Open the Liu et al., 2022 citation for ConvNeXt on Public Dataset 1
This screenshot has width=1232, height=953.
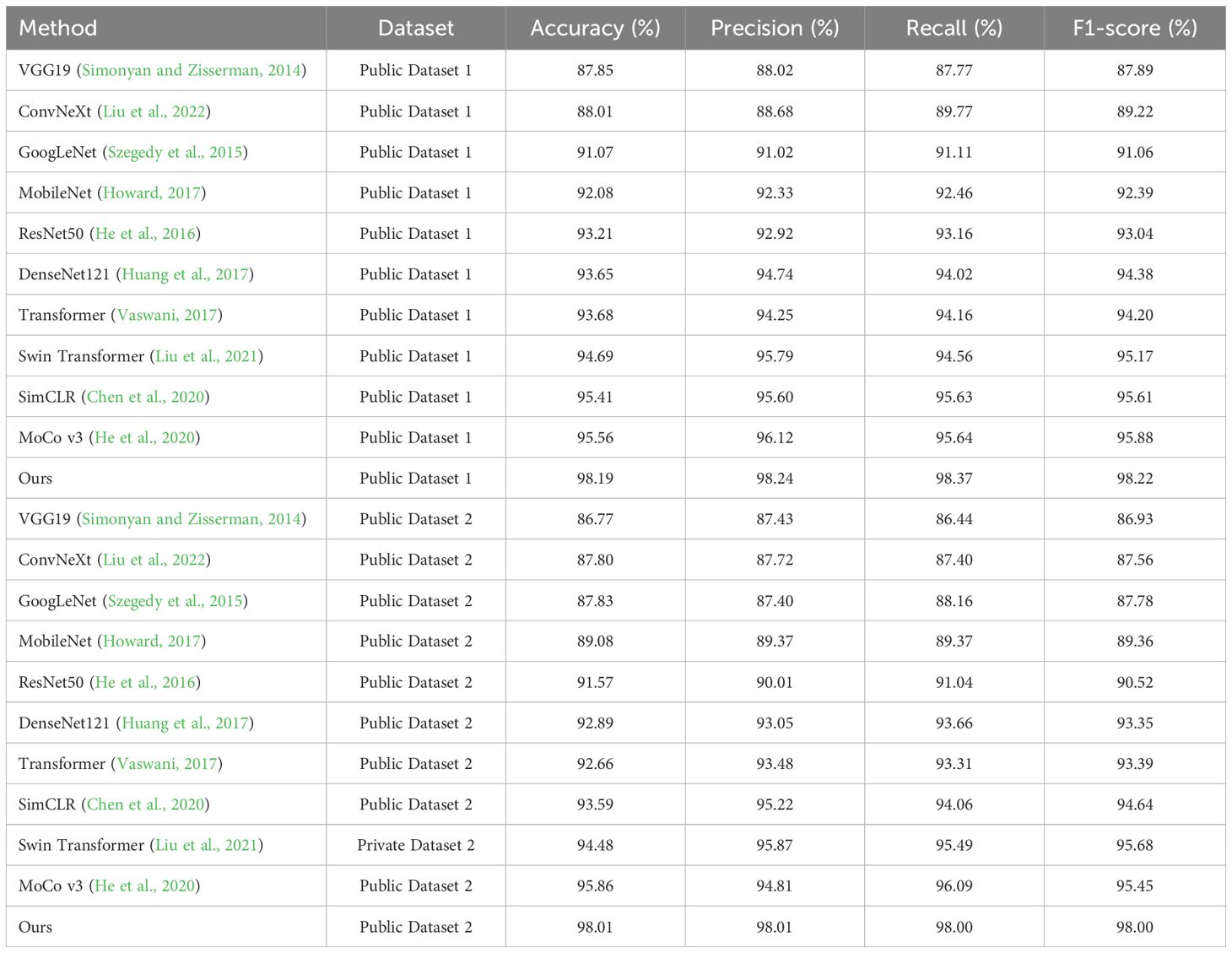point(154,111)
